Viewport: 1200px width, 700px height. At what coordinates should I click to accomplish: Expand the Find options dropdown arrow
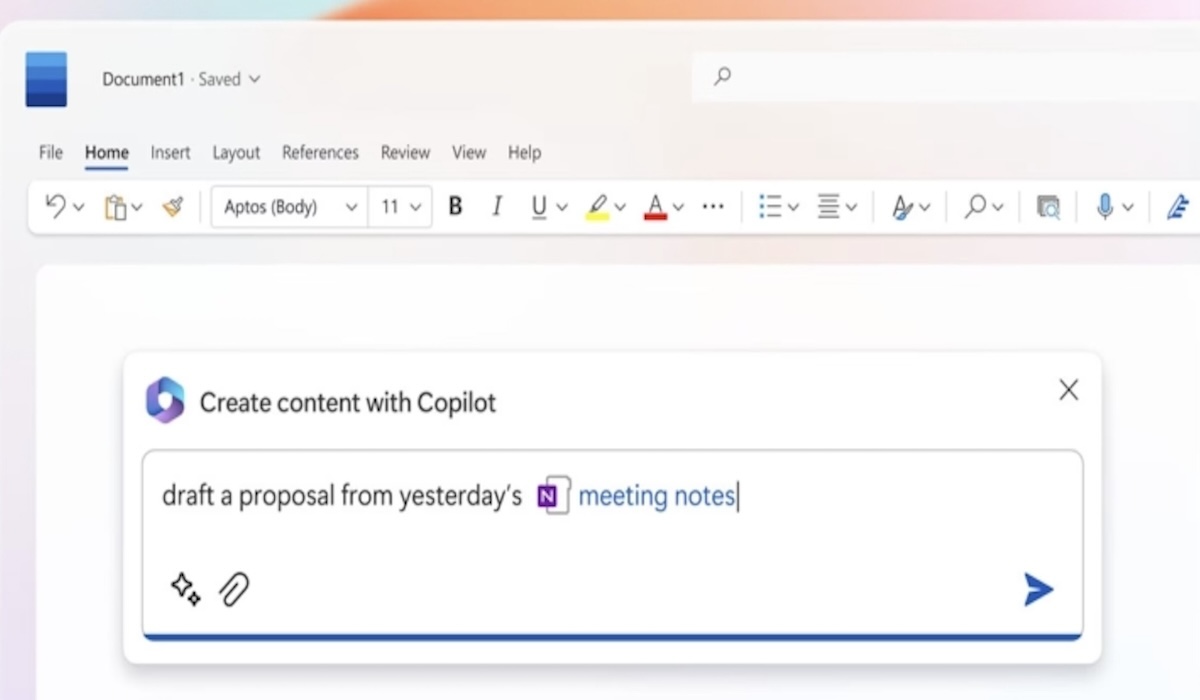[998, 208]
